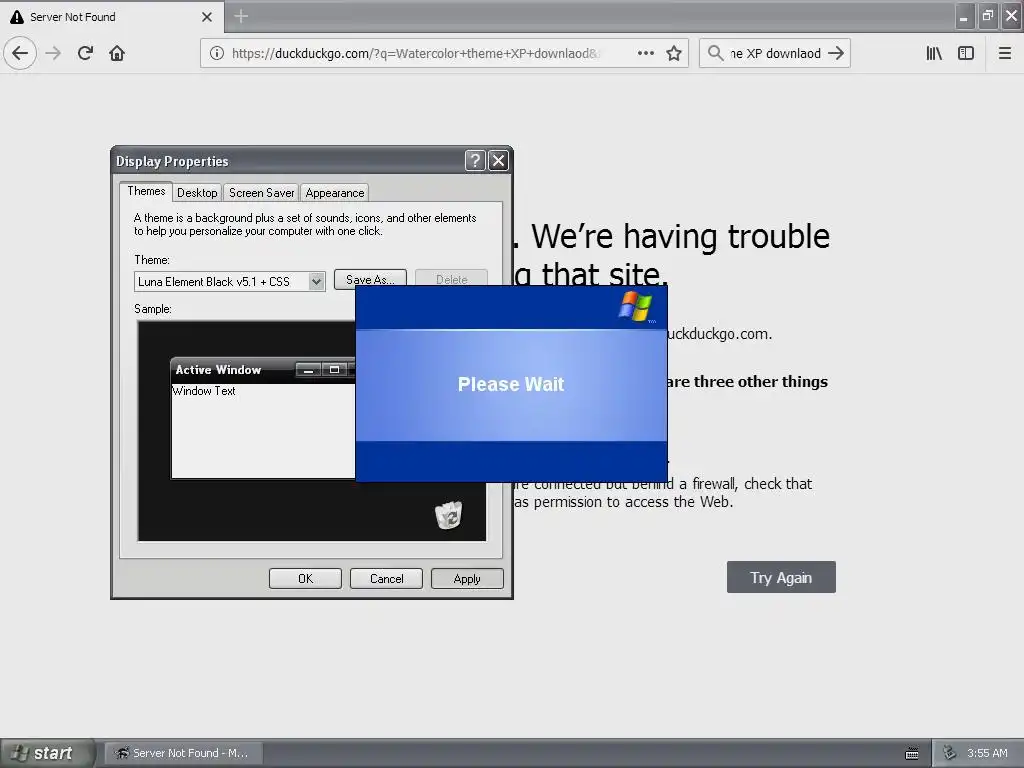
Task: Show site information icon in address bar
Action: tap(217, 54)
